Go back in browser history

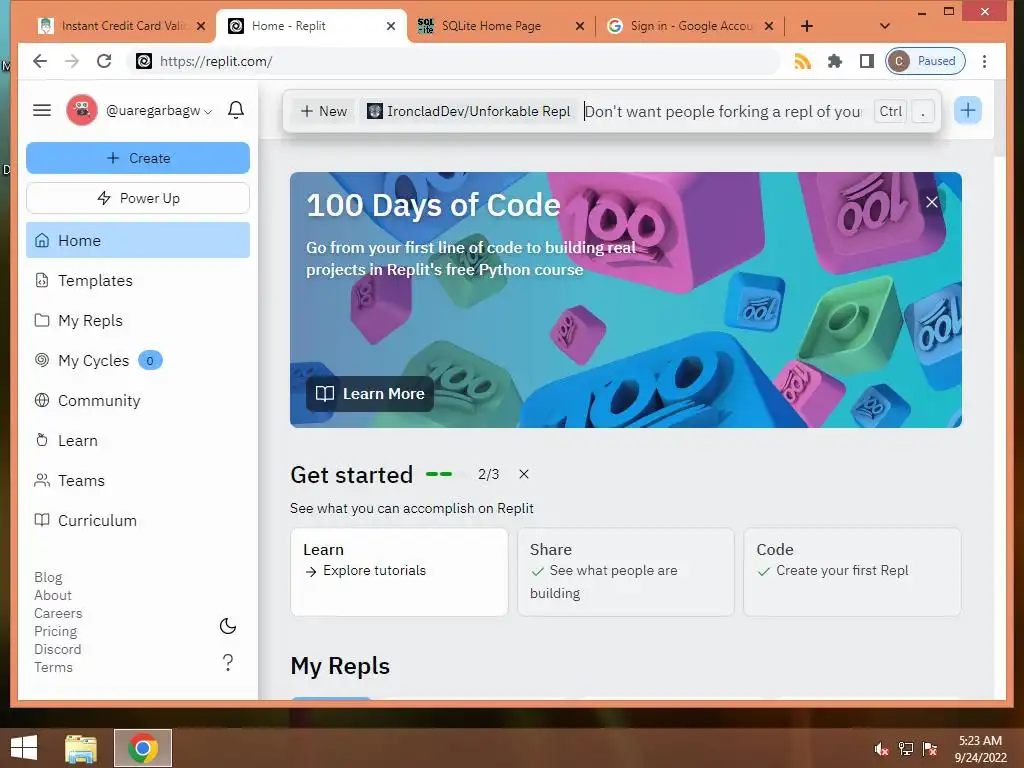[x=40, y=61]
